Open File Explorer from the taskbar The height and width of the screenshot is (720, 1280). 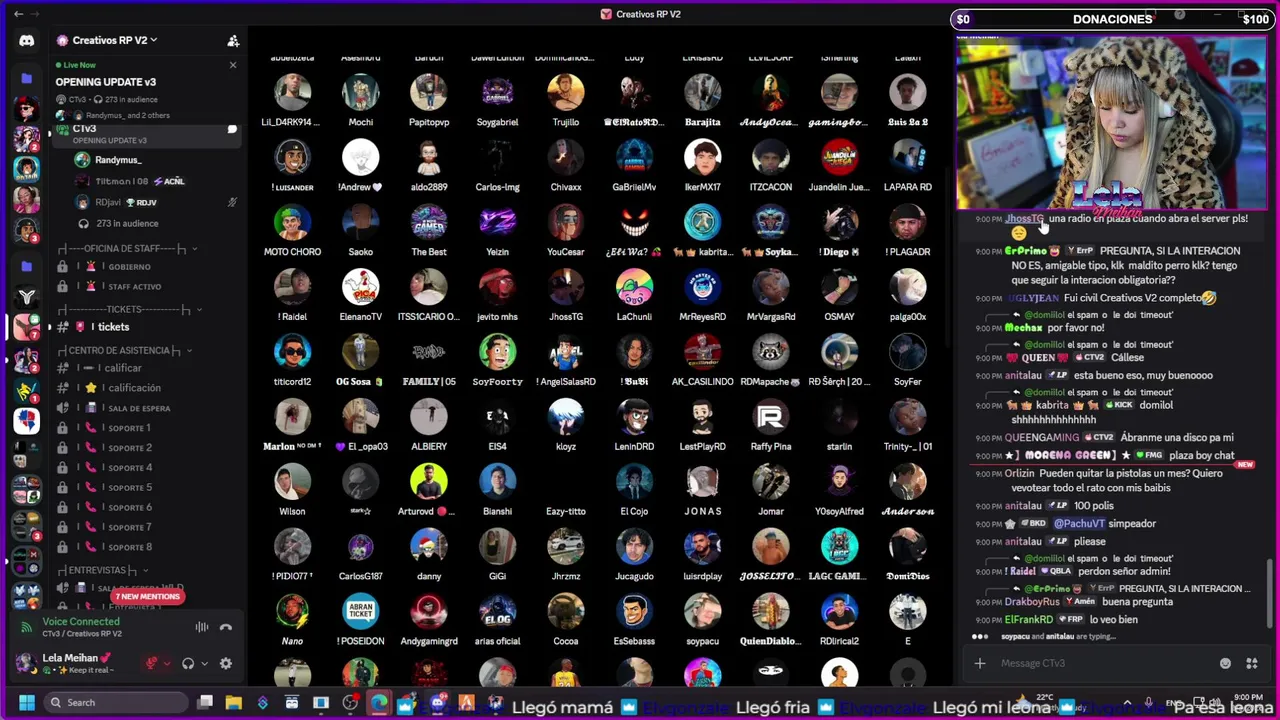point(233,702)
